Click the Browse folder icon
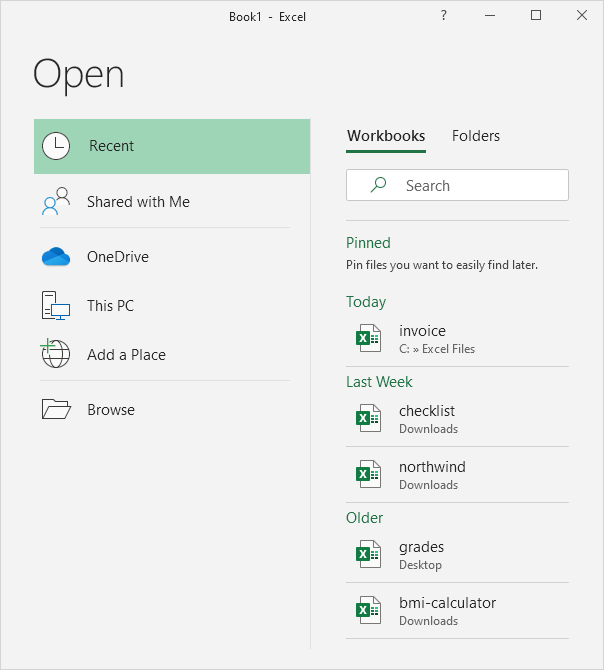Viewport: 604px width, 670px height. click(x=56, y=410)
